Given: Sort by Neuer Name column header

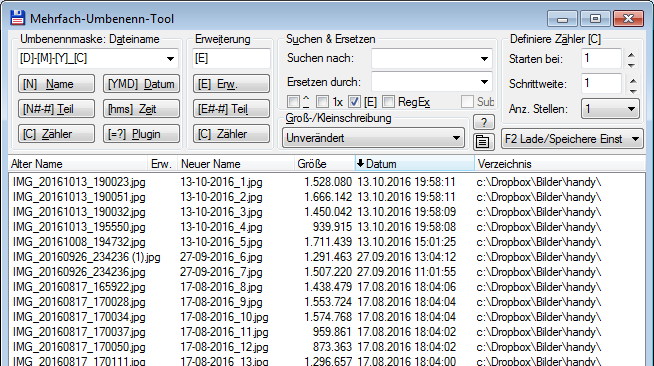Looking at the screenshot, I should (x=236, y=164).
